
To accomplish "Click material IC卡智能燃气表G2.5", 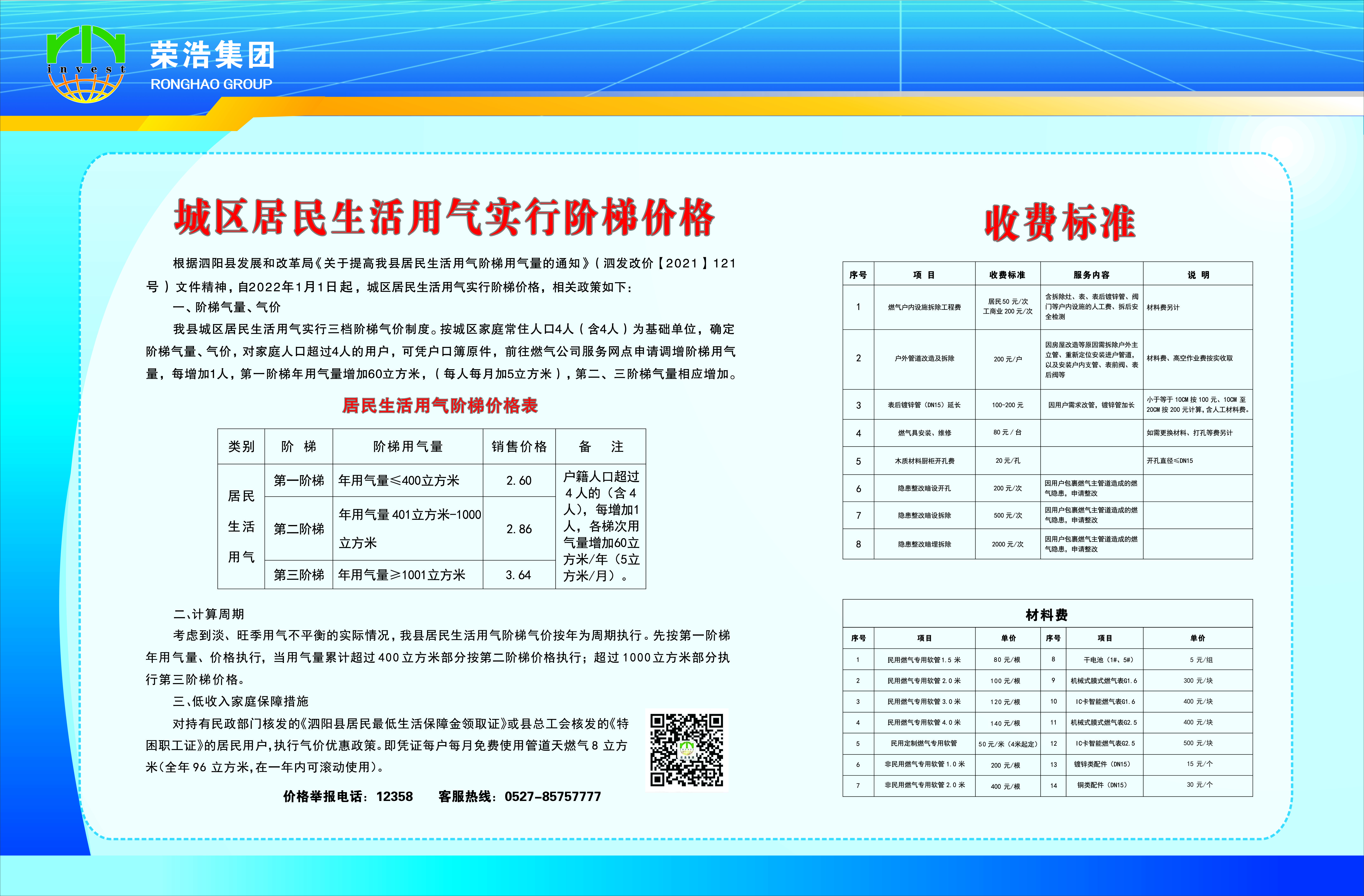I will coord(1105,744).
